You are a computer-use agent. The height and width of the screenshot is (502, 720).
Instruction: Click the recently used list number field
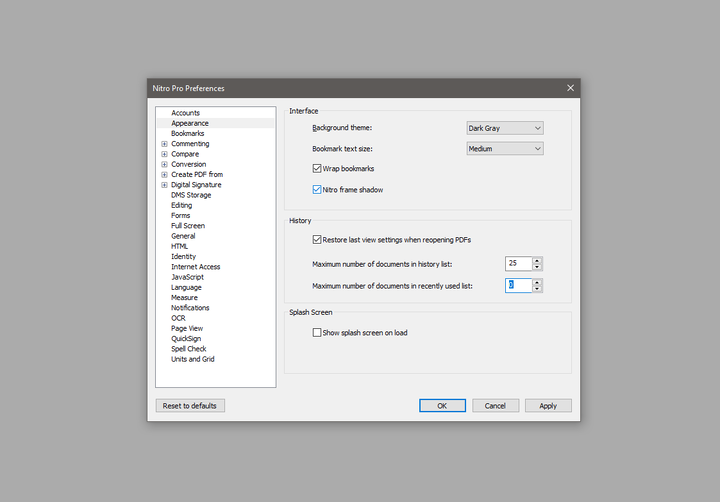518,285
